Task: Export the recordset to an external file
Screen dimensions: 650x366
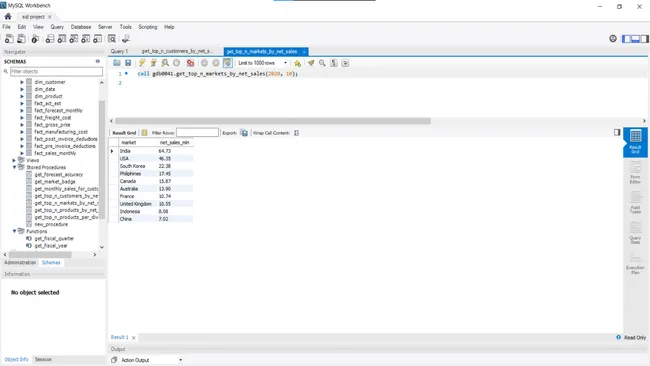Action: click(x=244, y=133)
